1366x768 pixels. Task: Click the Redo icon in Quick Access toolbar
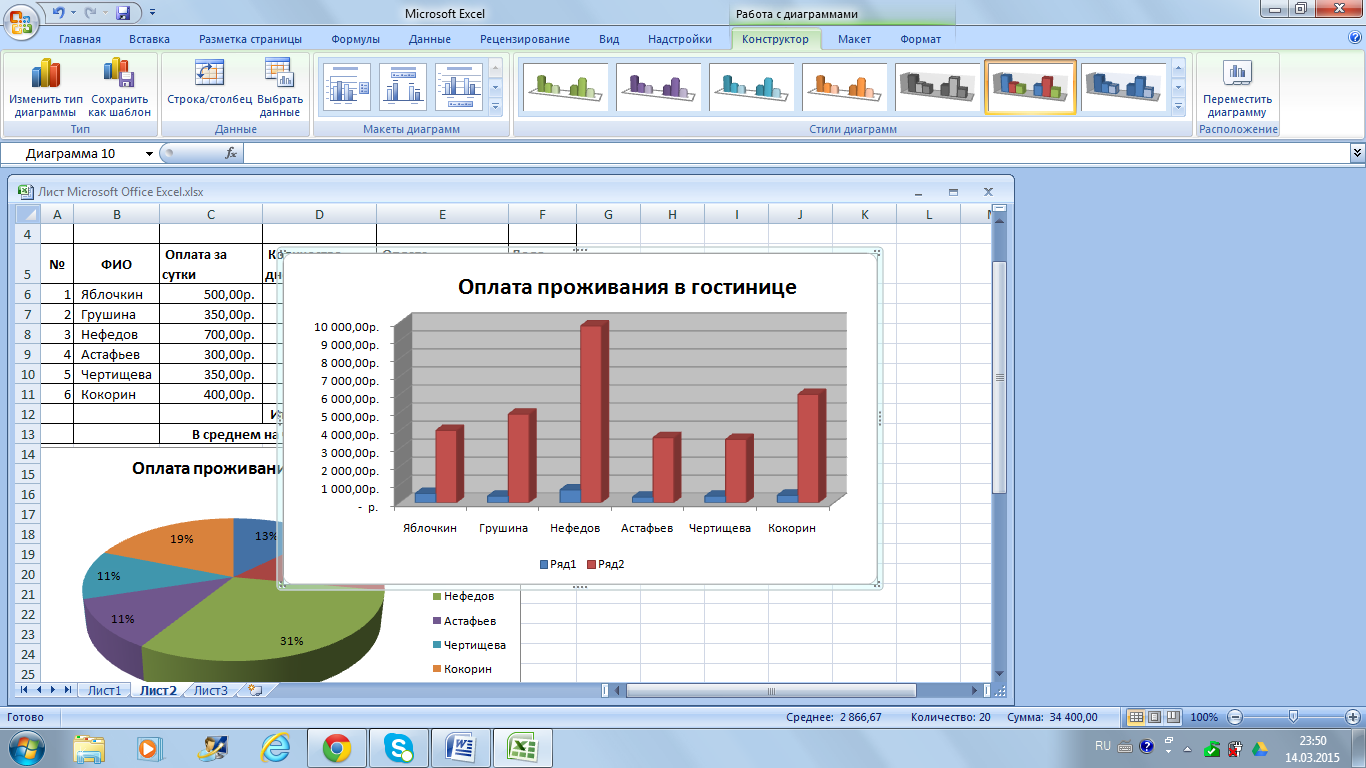point(91,13)
